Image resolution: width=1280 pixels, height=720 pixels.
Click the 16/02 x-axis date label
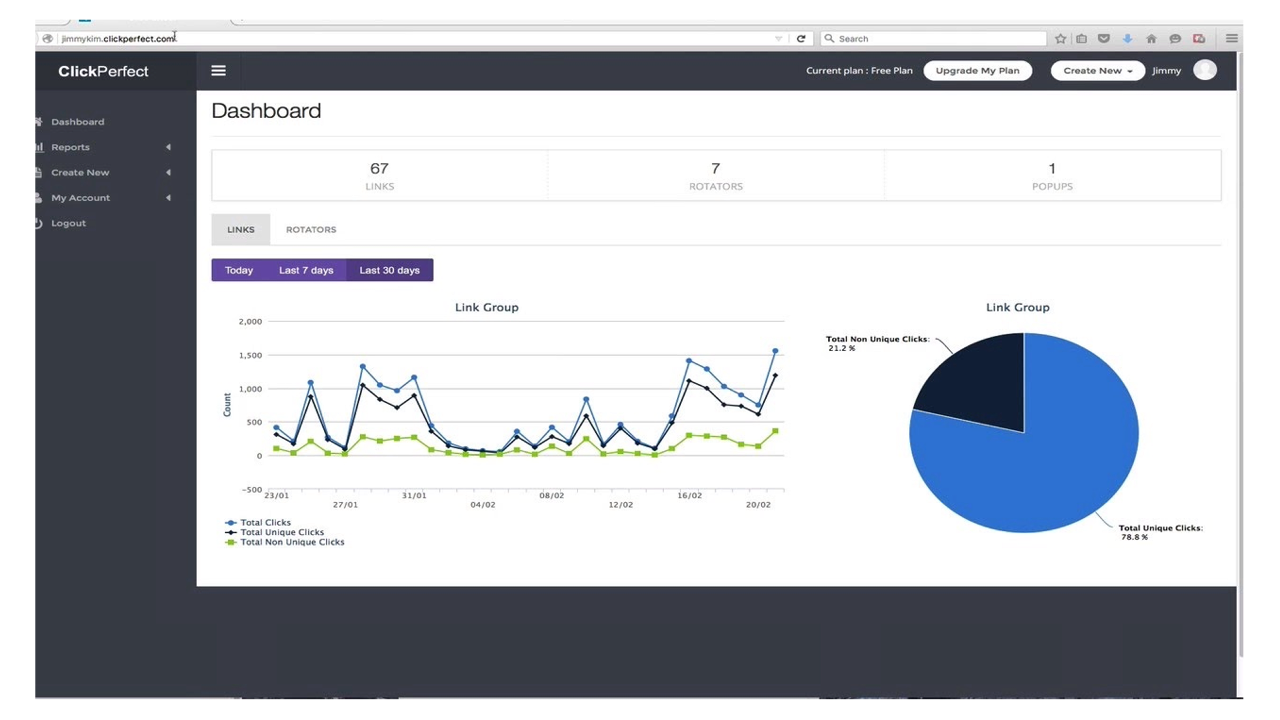click(689, 495)
